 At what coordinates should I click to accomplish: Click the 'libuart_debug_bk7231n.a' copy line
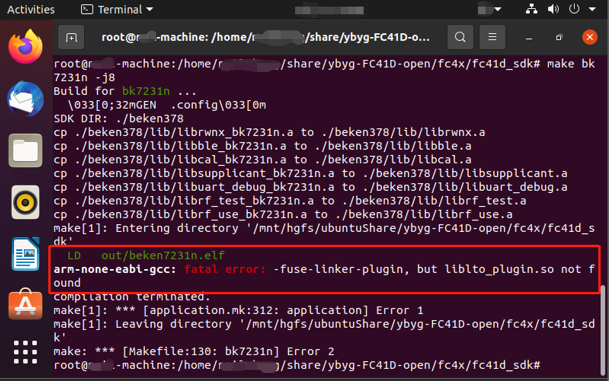tap(310, 187)
